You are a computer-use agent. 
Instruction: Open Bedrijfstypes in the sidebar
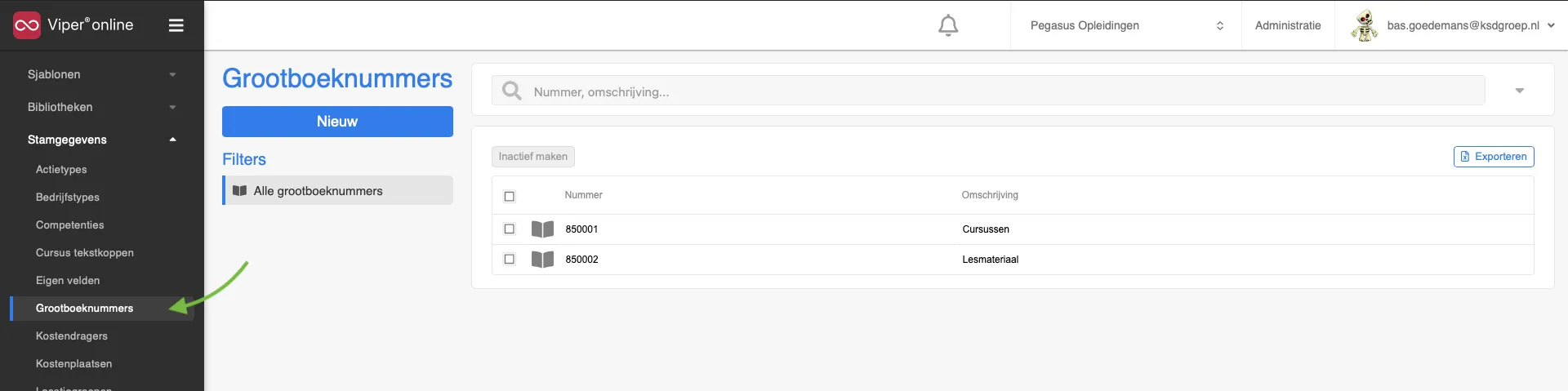tap(68, 198)
